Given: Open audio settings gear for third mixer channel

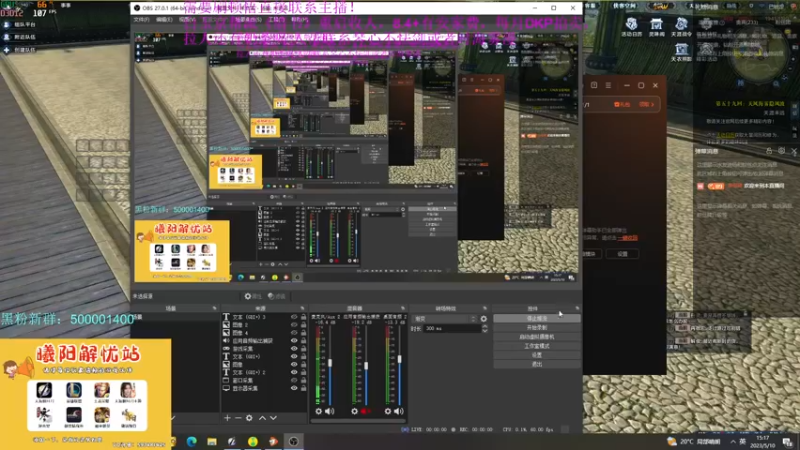Looking at the screenshot, I should pyautogui.click(x=388, y=411).
